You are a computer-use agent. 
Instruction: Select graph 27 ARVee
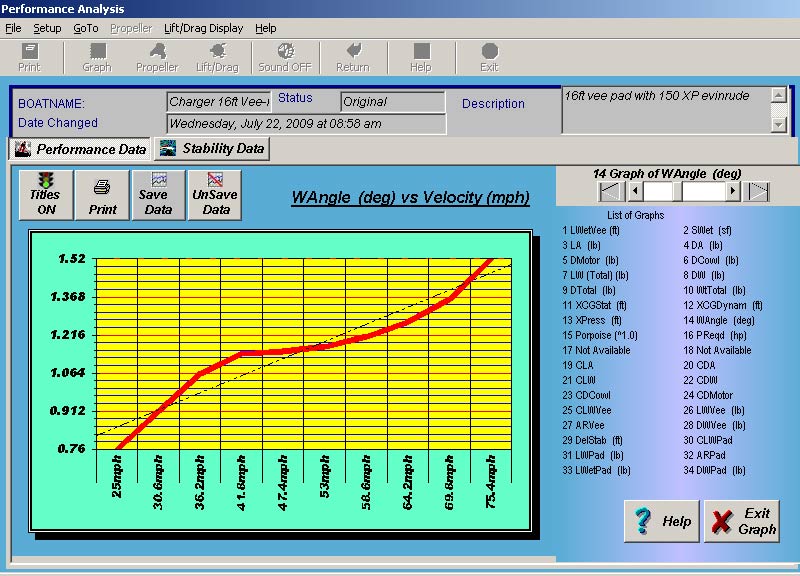(x=583, y=425)
